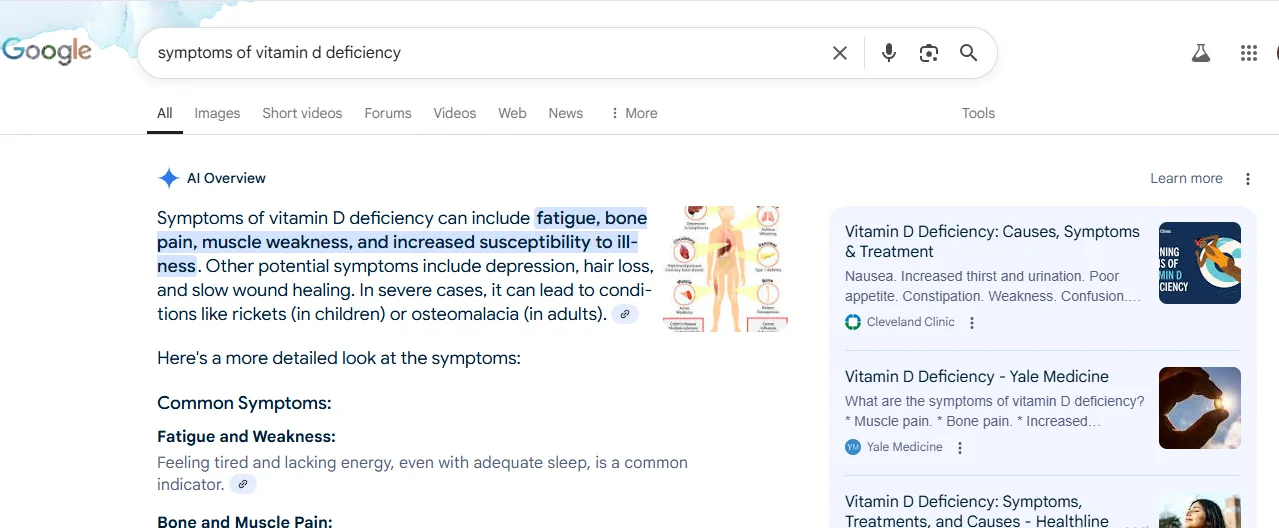Viewport: 1279px width, 528px height.
Task: Click the AI Overview sparkle icon
Action: click(x=168, y=178)
